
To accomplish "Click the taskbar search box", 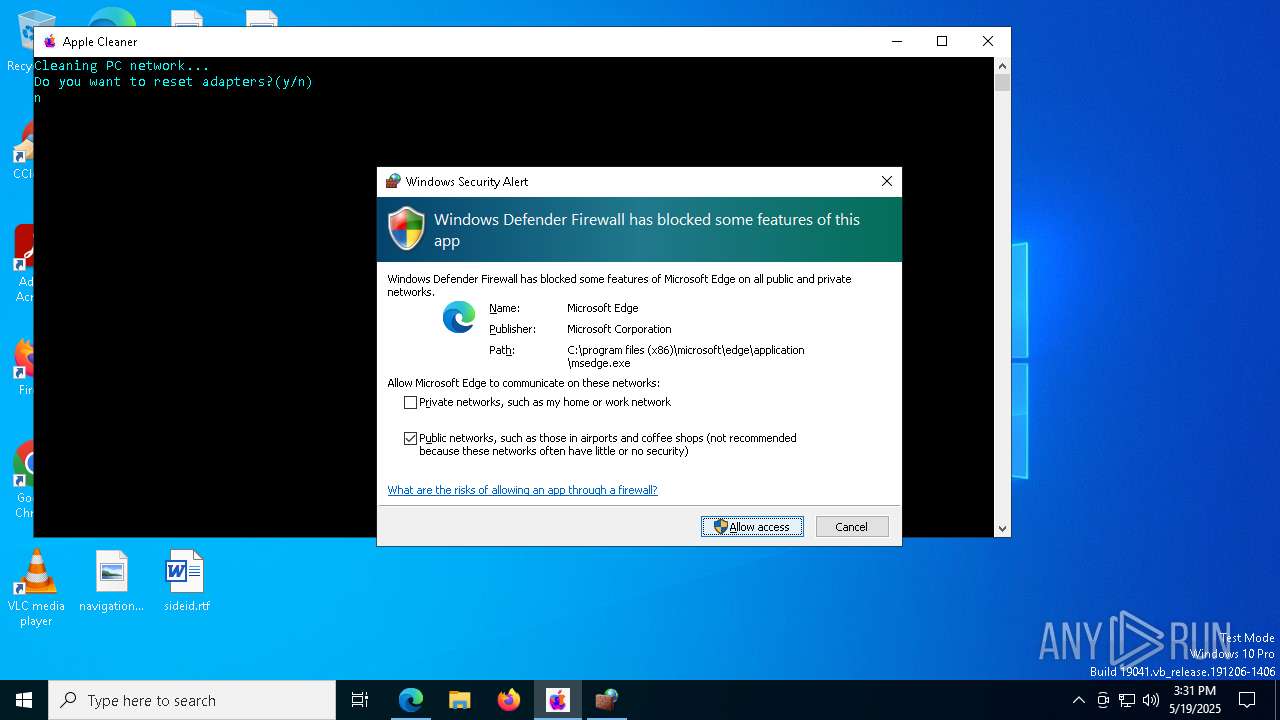I will pos(192,700).
